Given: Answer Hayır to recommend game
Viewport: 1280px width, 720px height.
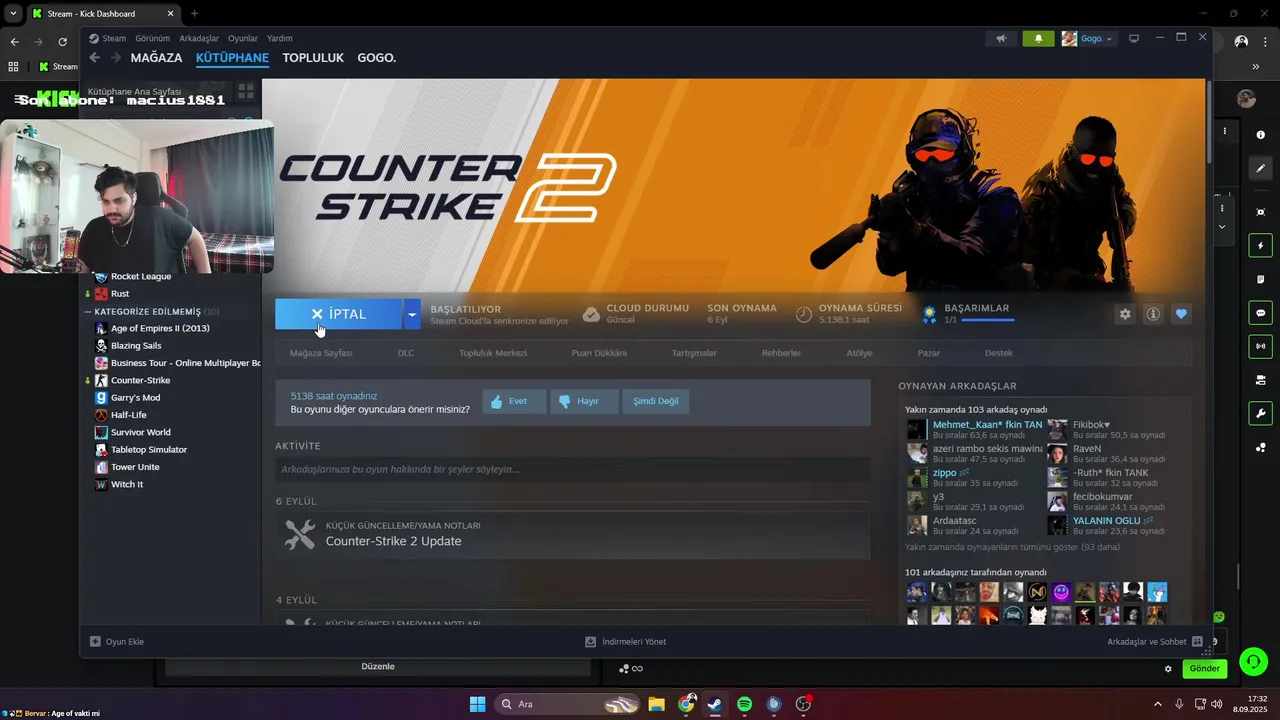Looking at the screenshot, I should click(584, 401).
